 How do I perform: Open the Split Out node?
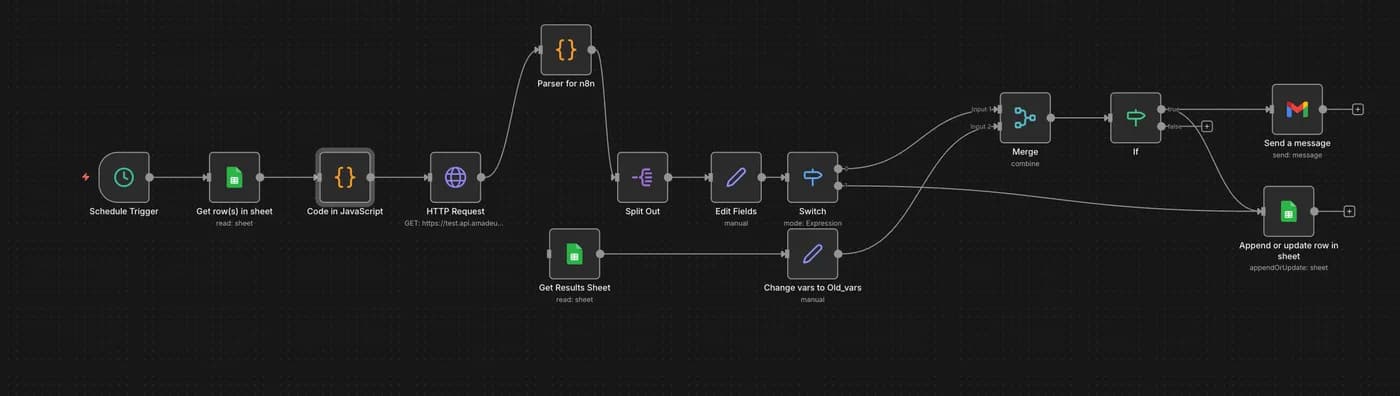[x=642, y=177]
